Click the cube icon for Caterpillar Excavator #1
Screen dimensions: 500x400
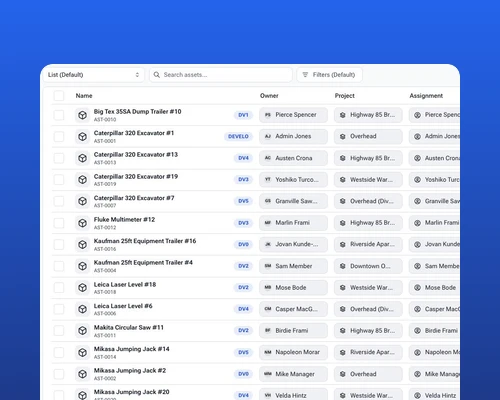pyautogui.click(x=82, y=137)
